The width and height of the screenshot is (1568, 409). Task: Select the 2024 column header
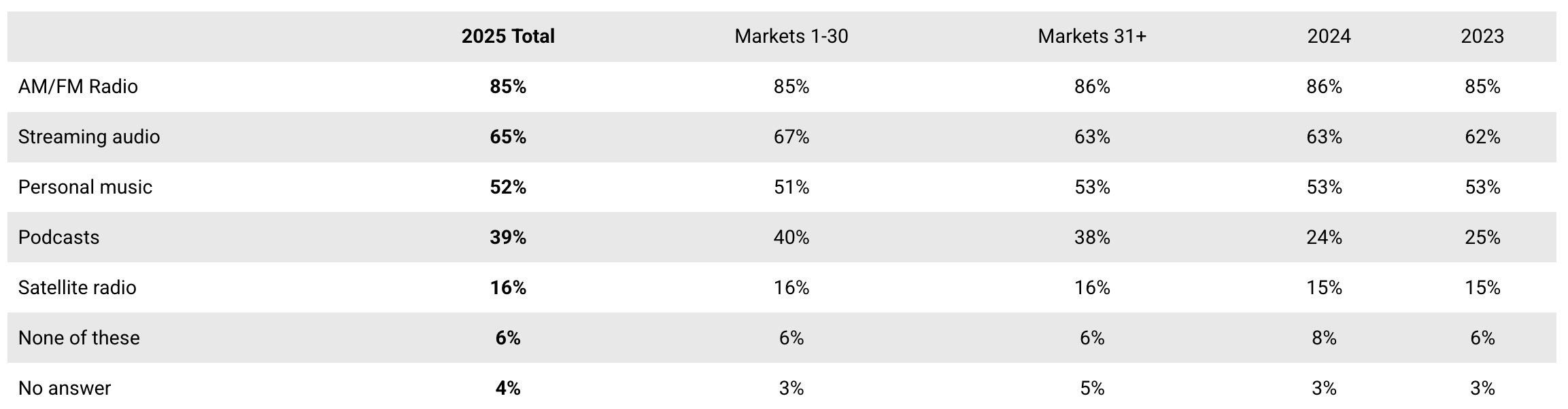pos(1328,36)
